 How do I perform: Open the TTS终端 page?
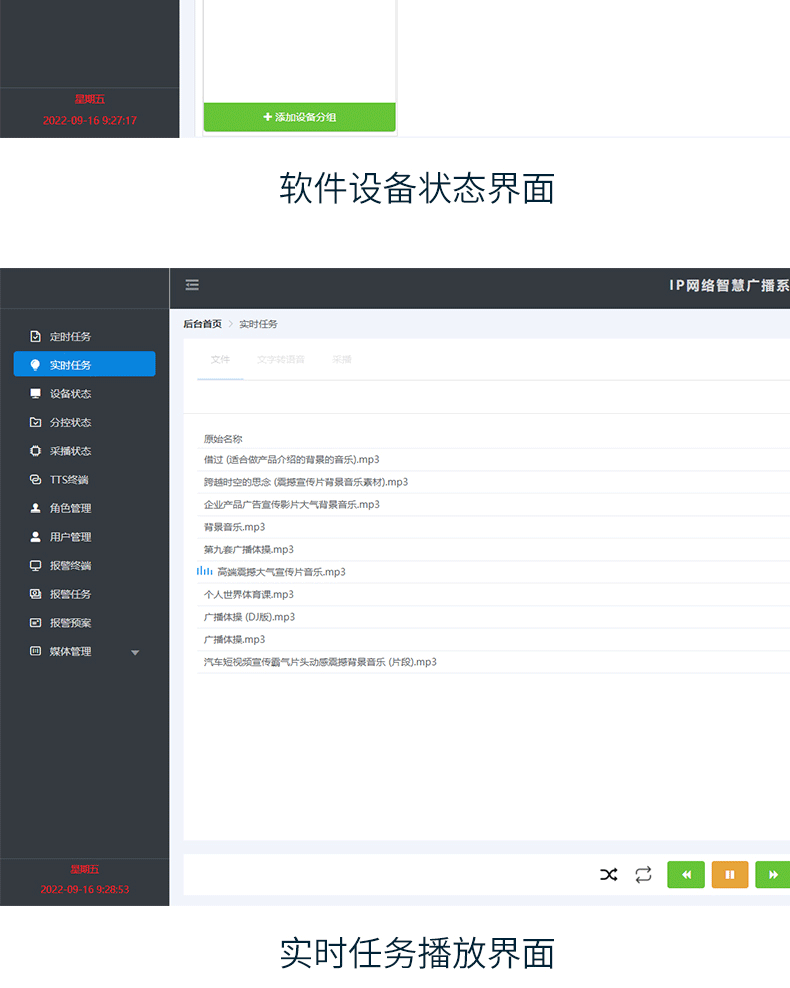pos(68,480)
